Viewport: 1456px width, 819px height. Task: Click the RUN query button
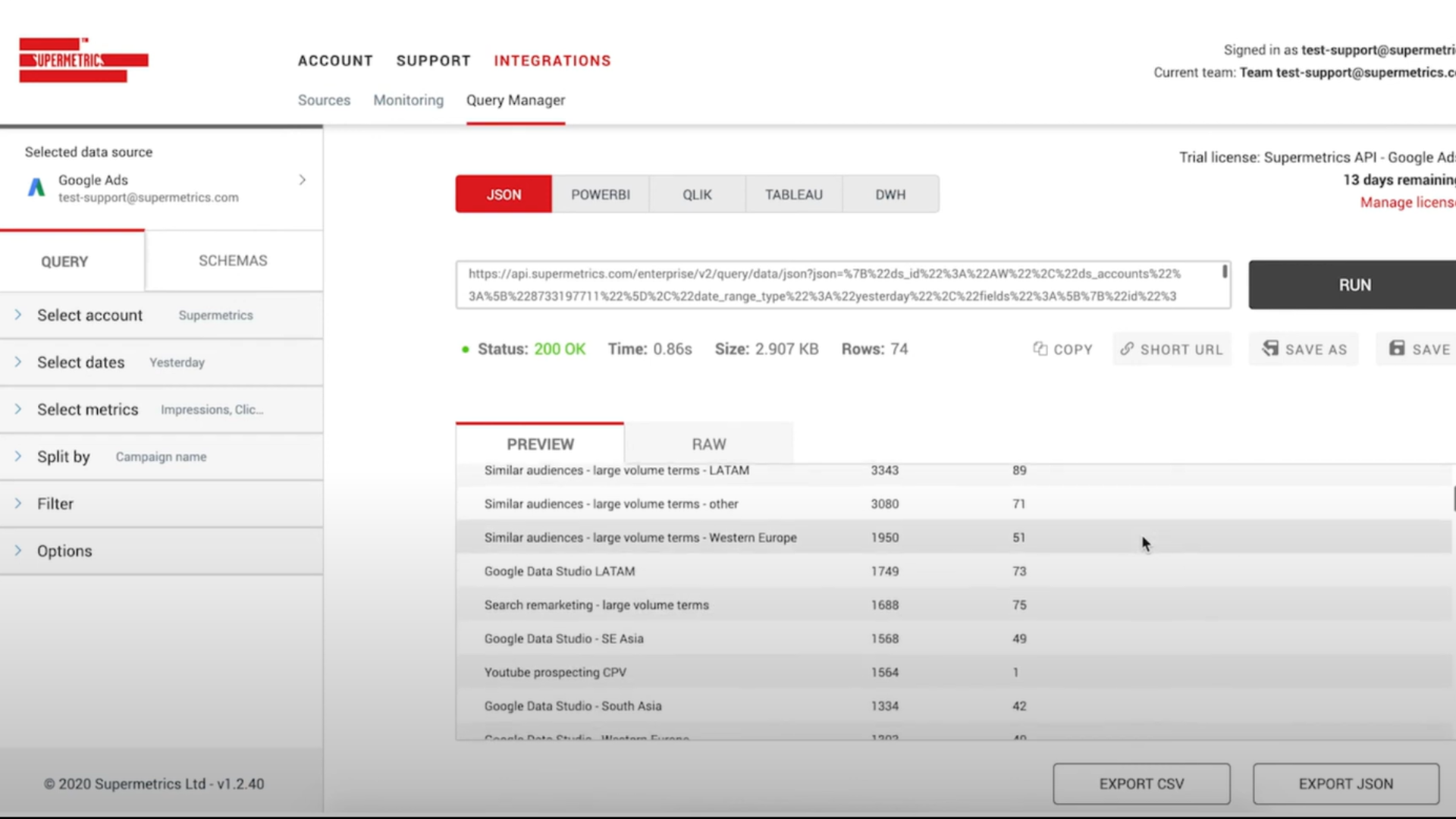tap(1355, 284)
